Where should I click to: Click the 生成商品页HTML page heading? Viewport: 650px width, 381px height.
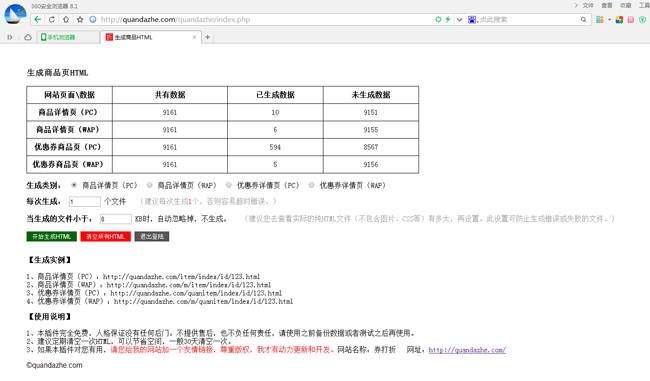pyautogui.click(x=57, y=73)
